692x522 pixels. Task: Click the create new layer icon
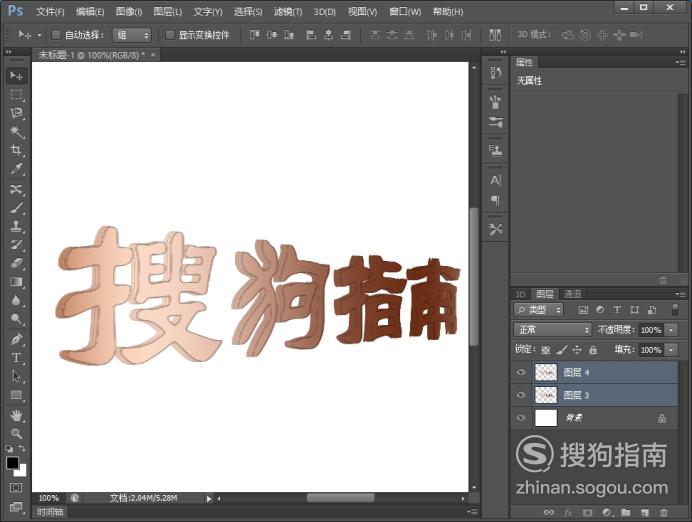645,512
